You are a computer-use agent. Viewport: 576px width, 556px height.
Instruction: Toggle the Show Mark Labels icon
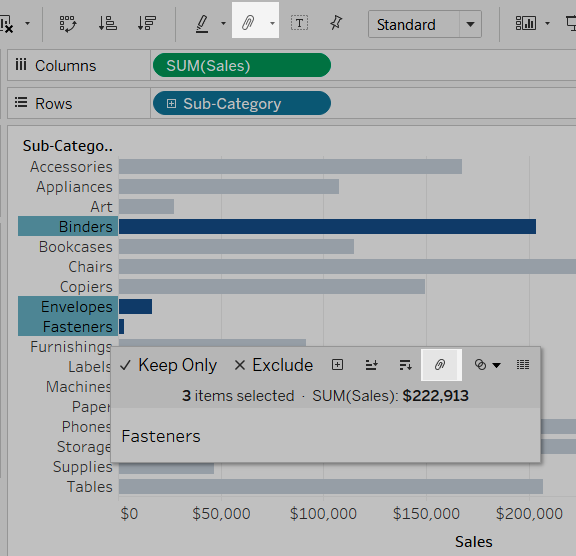299,24
